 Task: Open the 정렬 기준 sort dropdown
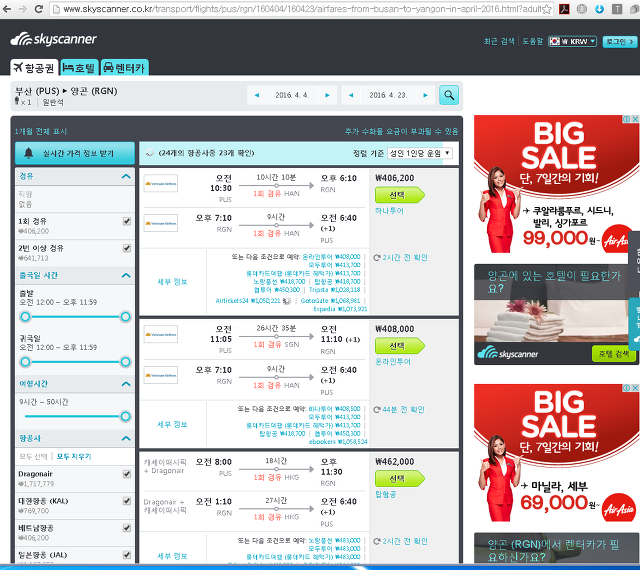pyautogui.click(x=420, y=153)
